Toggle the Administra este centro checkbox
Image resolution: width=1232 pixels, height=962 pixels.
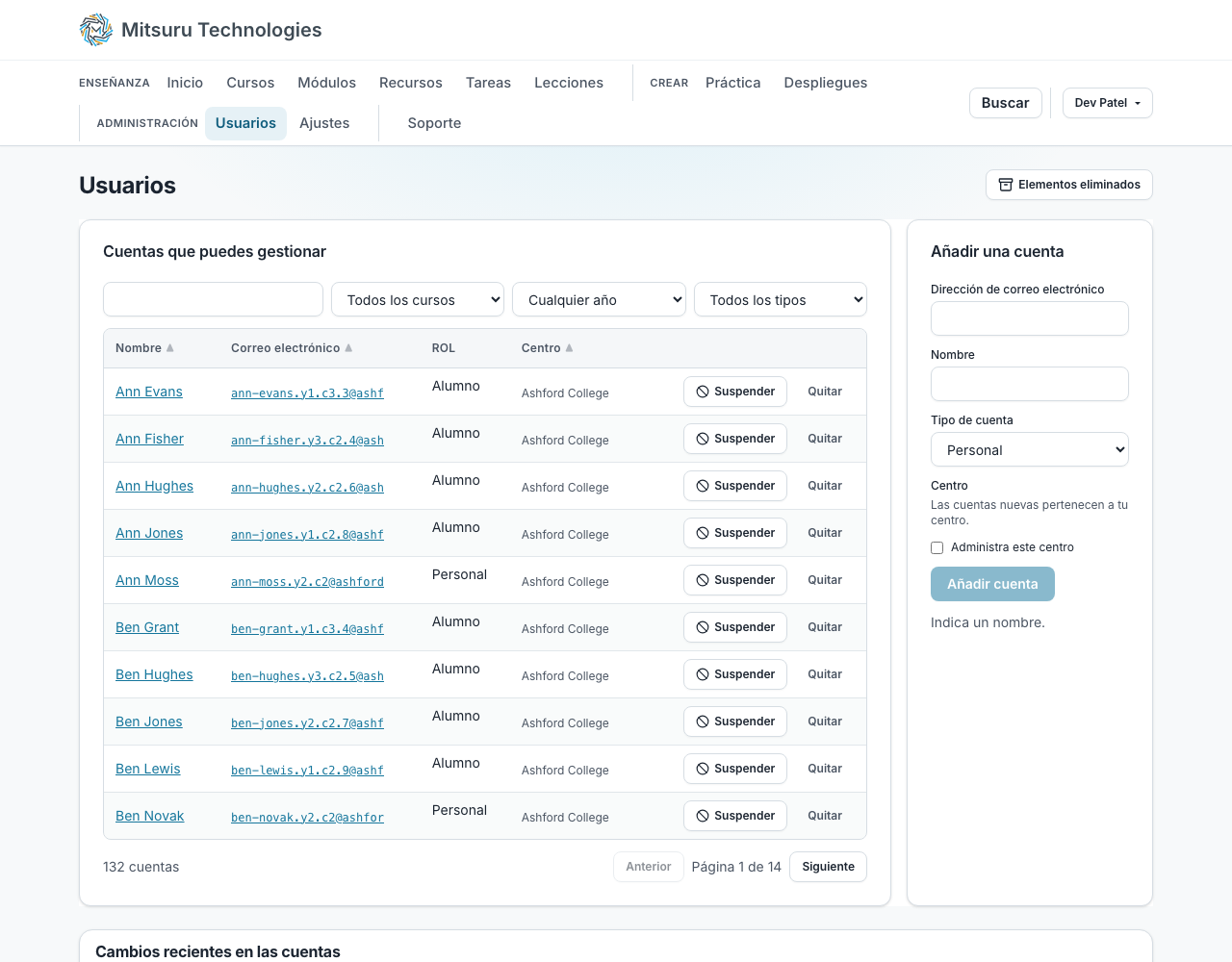click(x=937, y=547)
